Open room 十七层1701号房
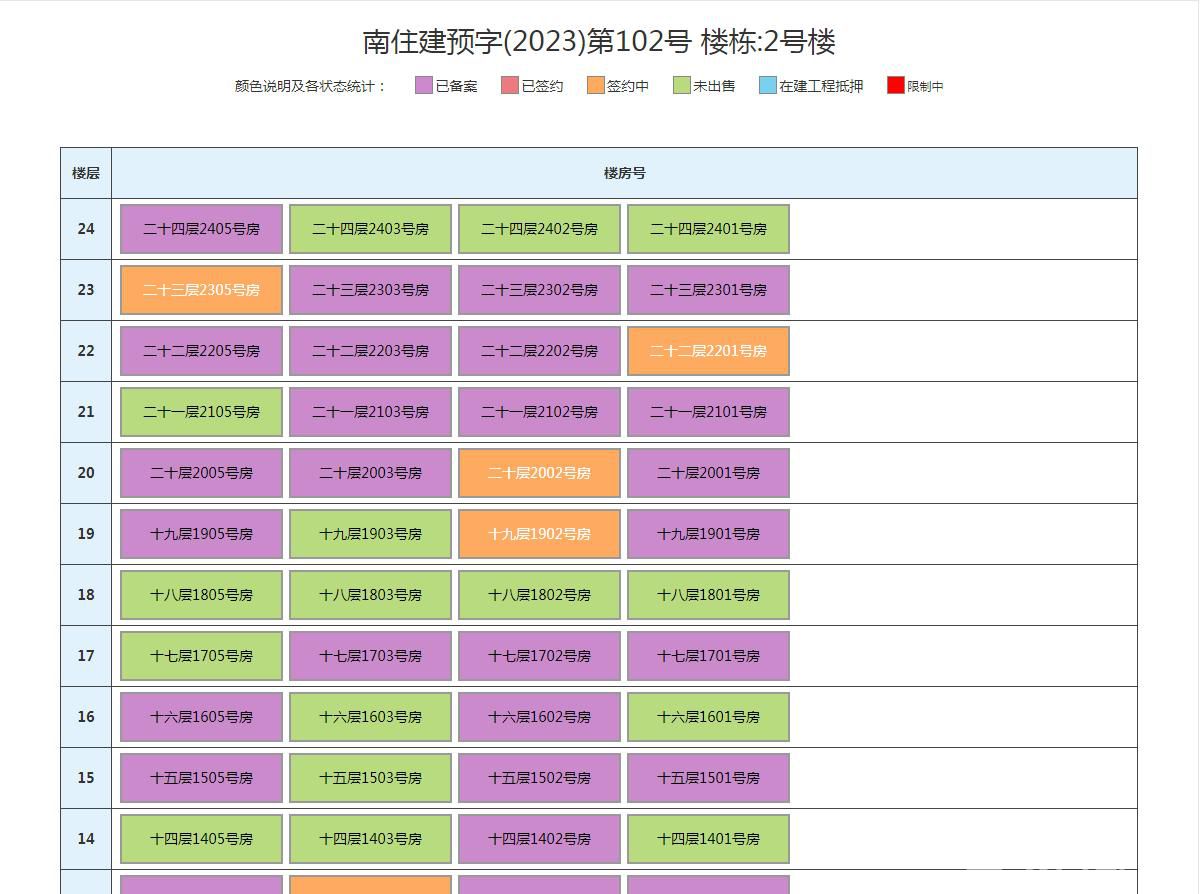Screen dimensions: 1200x894 click(x=708, y=656)
